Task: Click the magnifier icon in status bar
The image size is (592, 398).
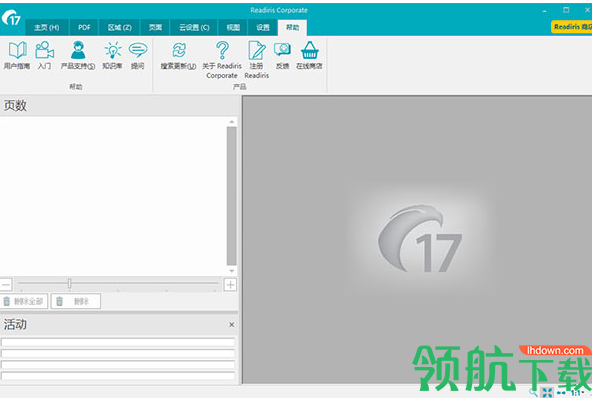Action: click(x=533, y=392)
